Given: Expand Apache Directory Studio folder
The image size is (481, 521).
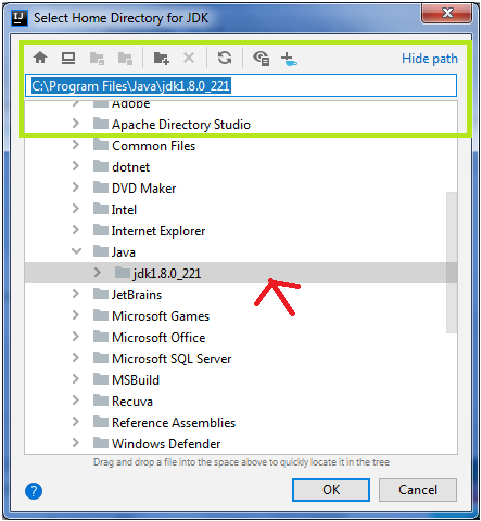Looking at the screenshot, I should point(76,123).
